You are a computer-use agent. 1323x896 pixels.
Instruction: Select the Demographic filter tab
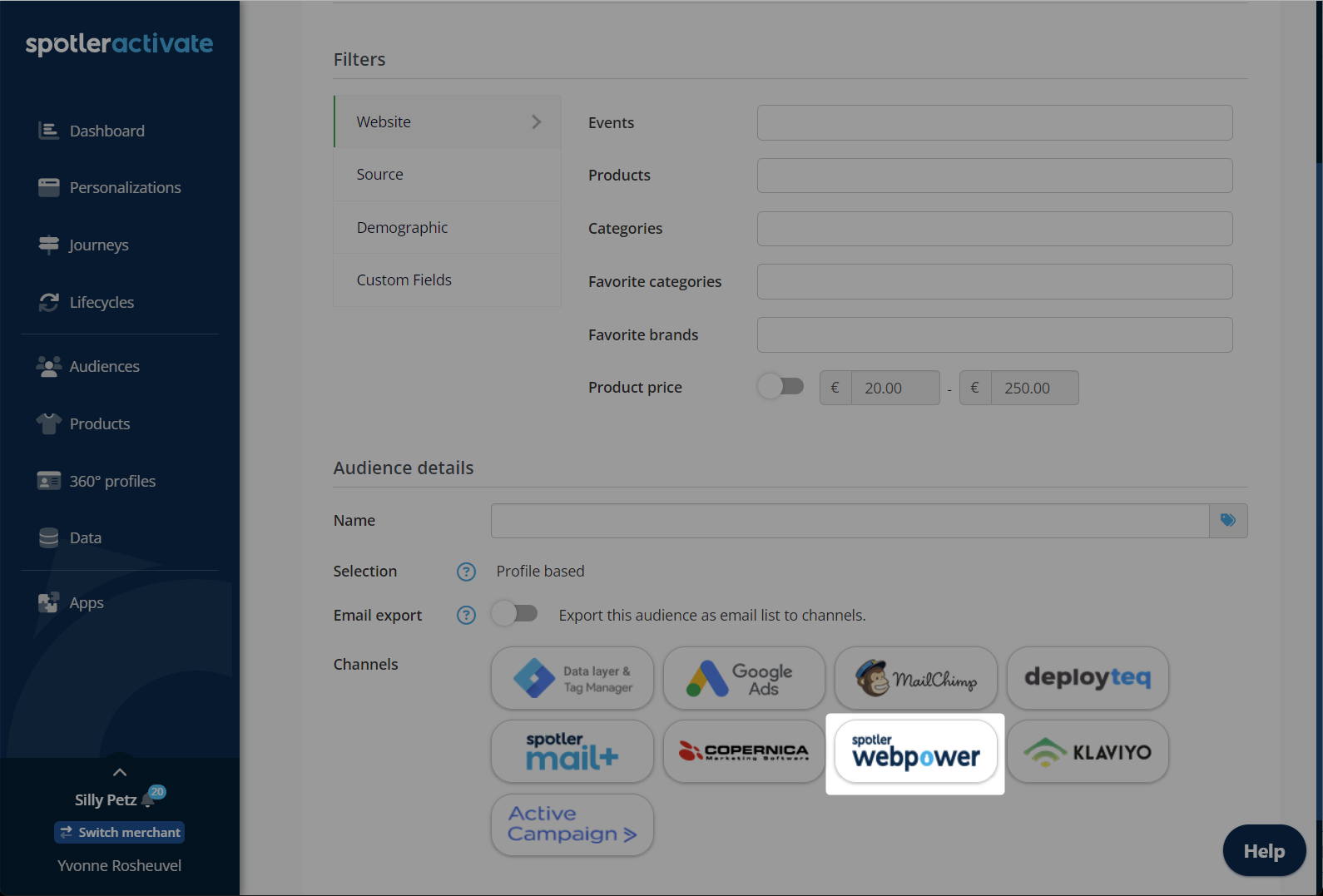(447, 228)
